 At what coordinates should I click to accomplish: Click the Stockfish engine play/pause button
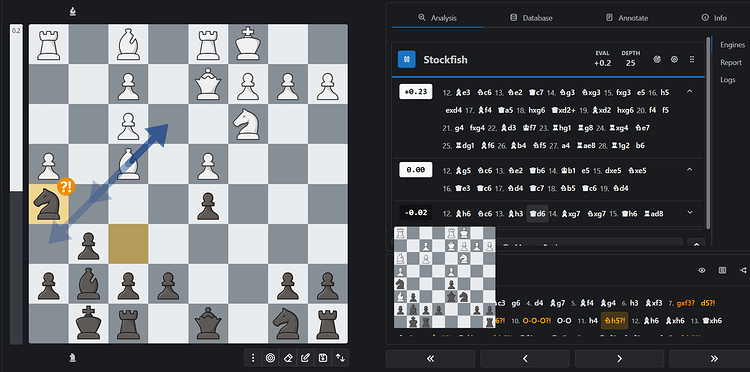[x=407, y=59]
